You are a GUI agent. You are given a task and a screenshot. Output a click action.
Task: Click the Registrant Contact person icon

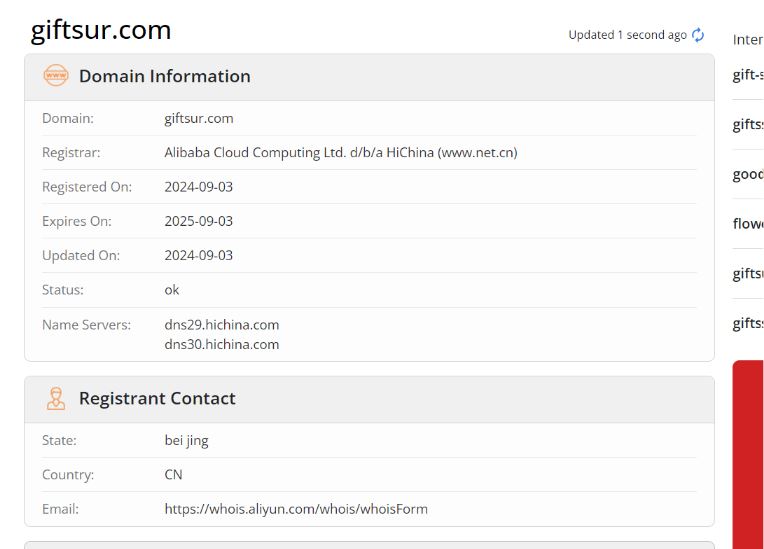tap(56, 398)
